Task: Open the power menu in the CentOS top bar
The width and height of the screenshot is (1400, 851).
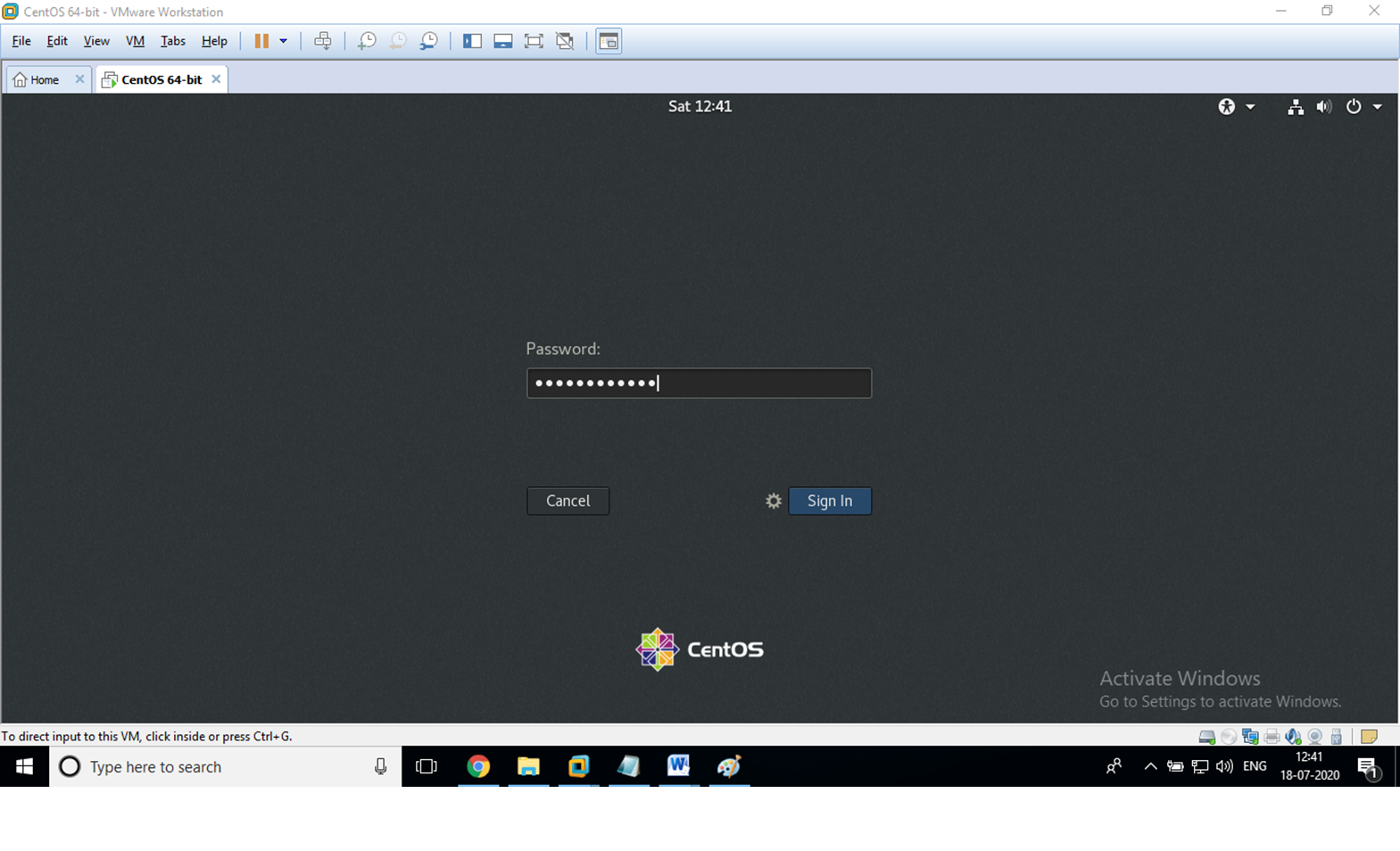Action: coord(1363,107)
